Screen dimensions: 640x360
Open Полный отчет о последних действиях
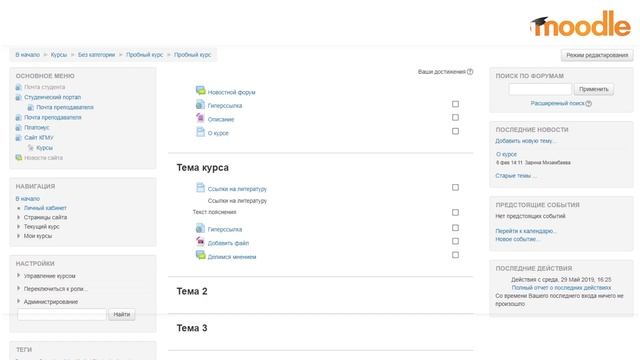click(x=561, y=287)
